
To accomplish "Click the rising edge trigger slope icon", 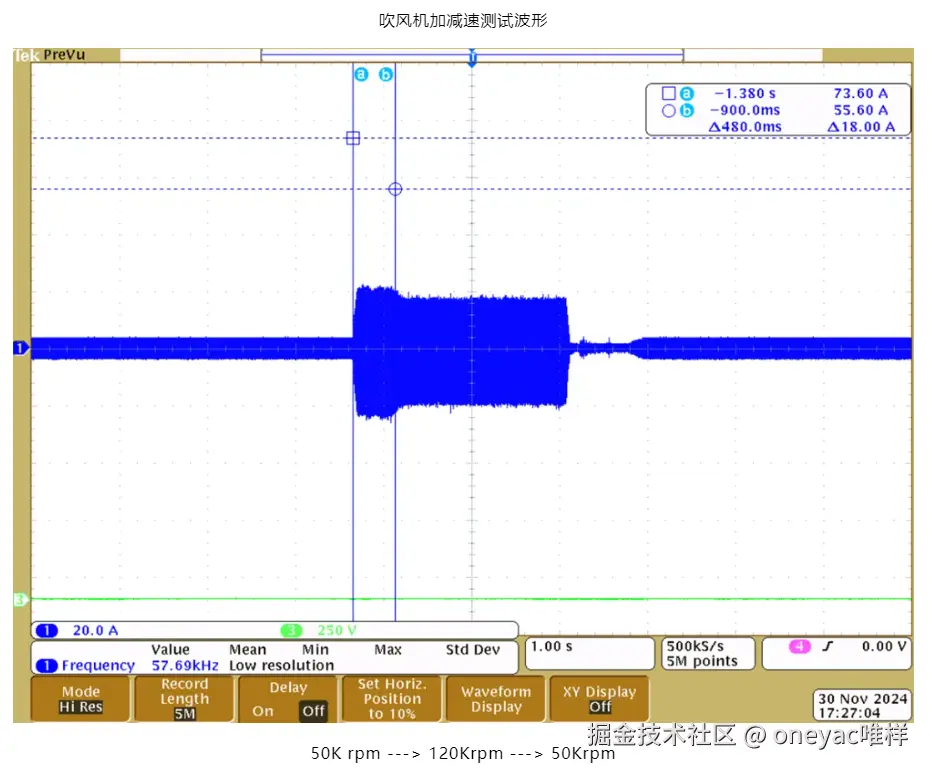I will [x=828, y=646].
